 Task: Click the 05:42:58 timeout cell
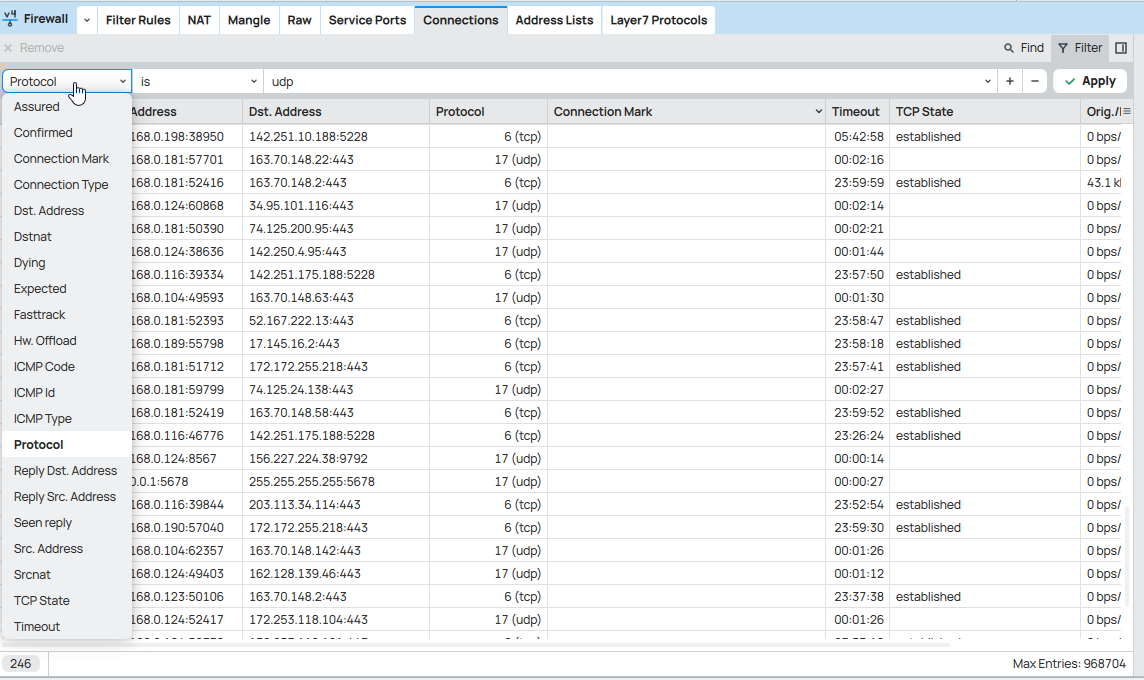(859, 136)
